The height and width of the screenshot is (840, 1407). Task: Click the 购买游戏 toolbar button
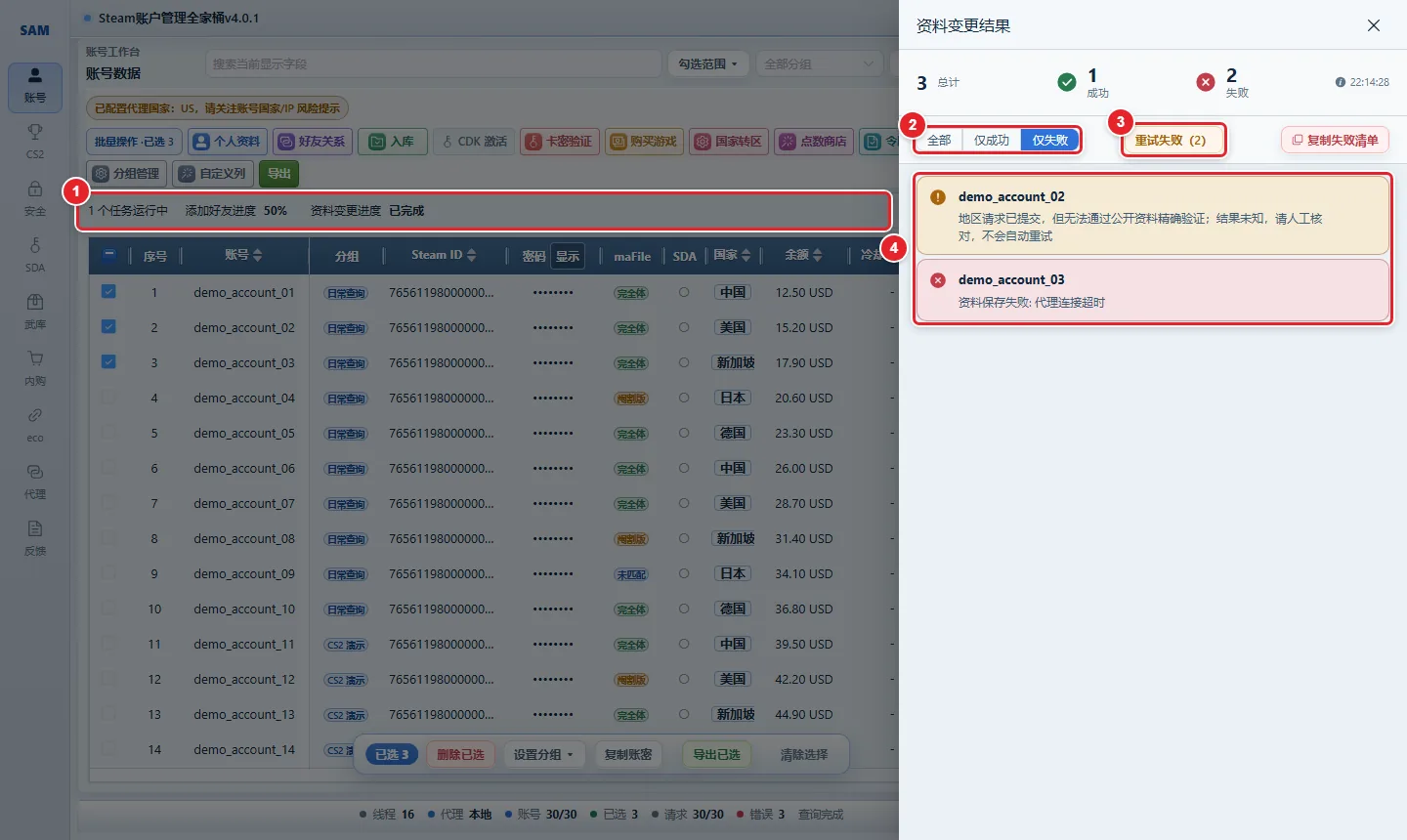pyautogui.click(x=644, y=142)
